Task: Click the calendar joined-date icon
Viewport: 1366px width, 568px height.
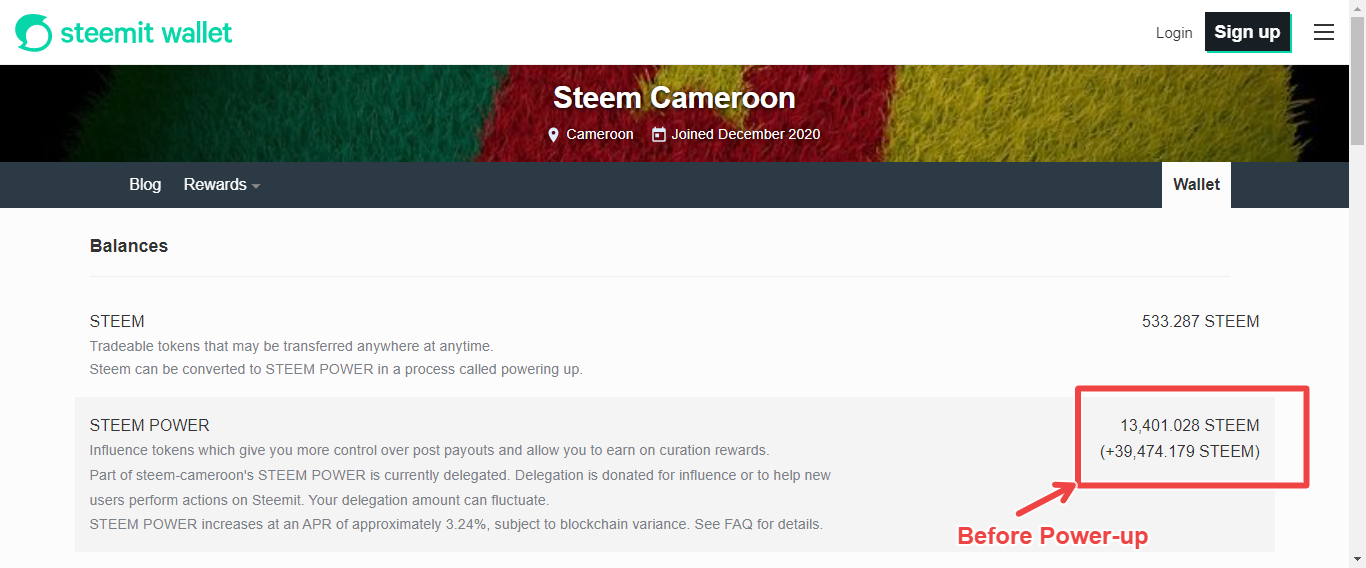Action: (658, 134)
